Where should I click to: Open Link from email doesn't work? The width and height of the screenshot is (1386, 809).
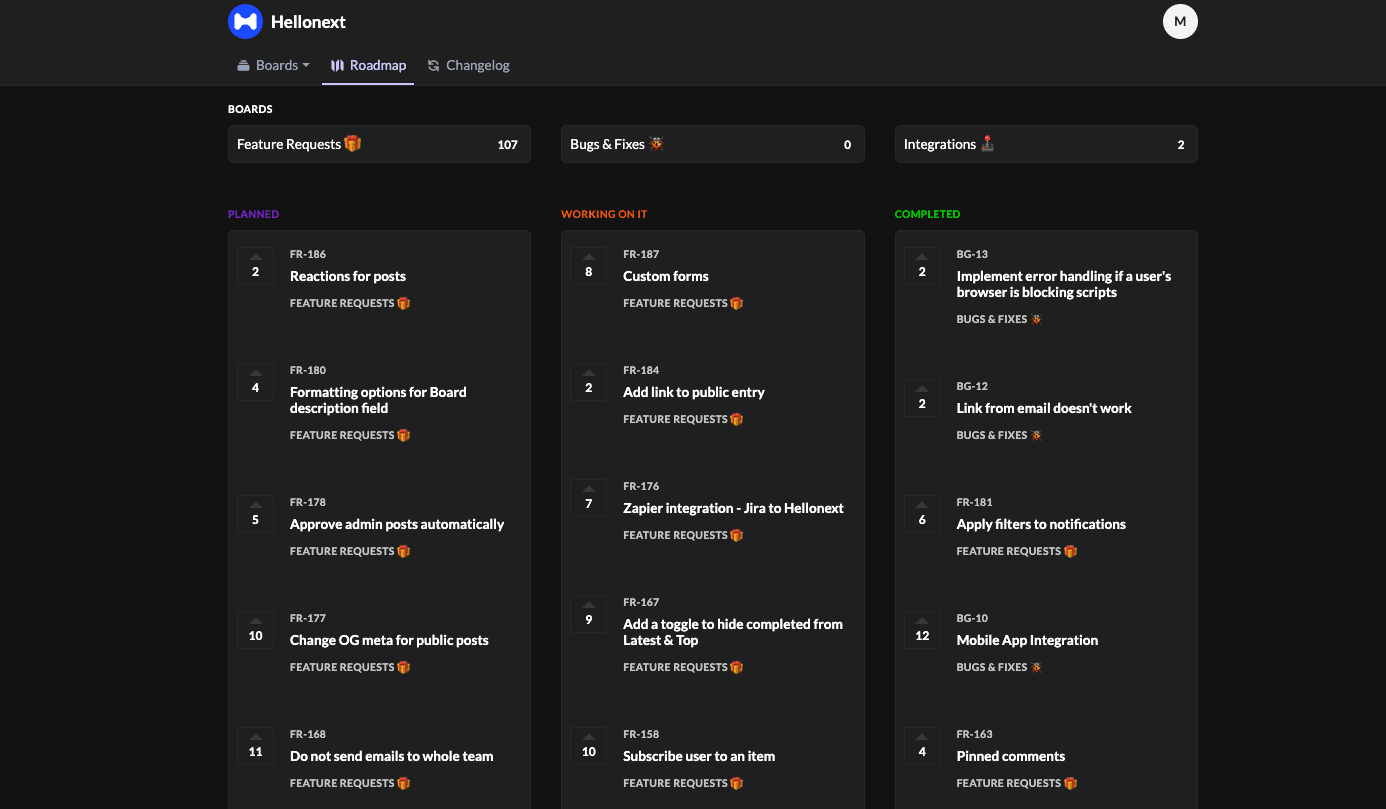pos(1044,408)
